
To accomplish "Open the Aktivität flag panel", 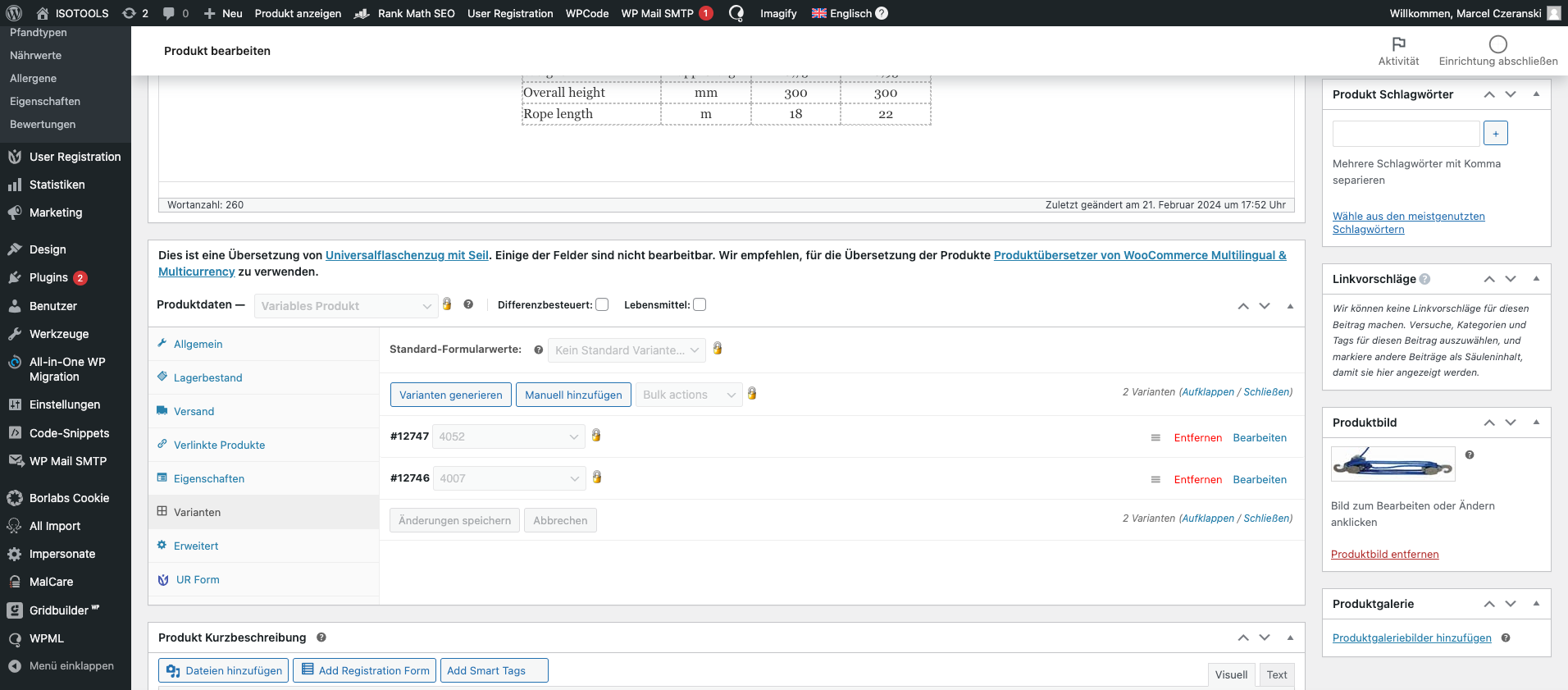I will point(1398,51).
